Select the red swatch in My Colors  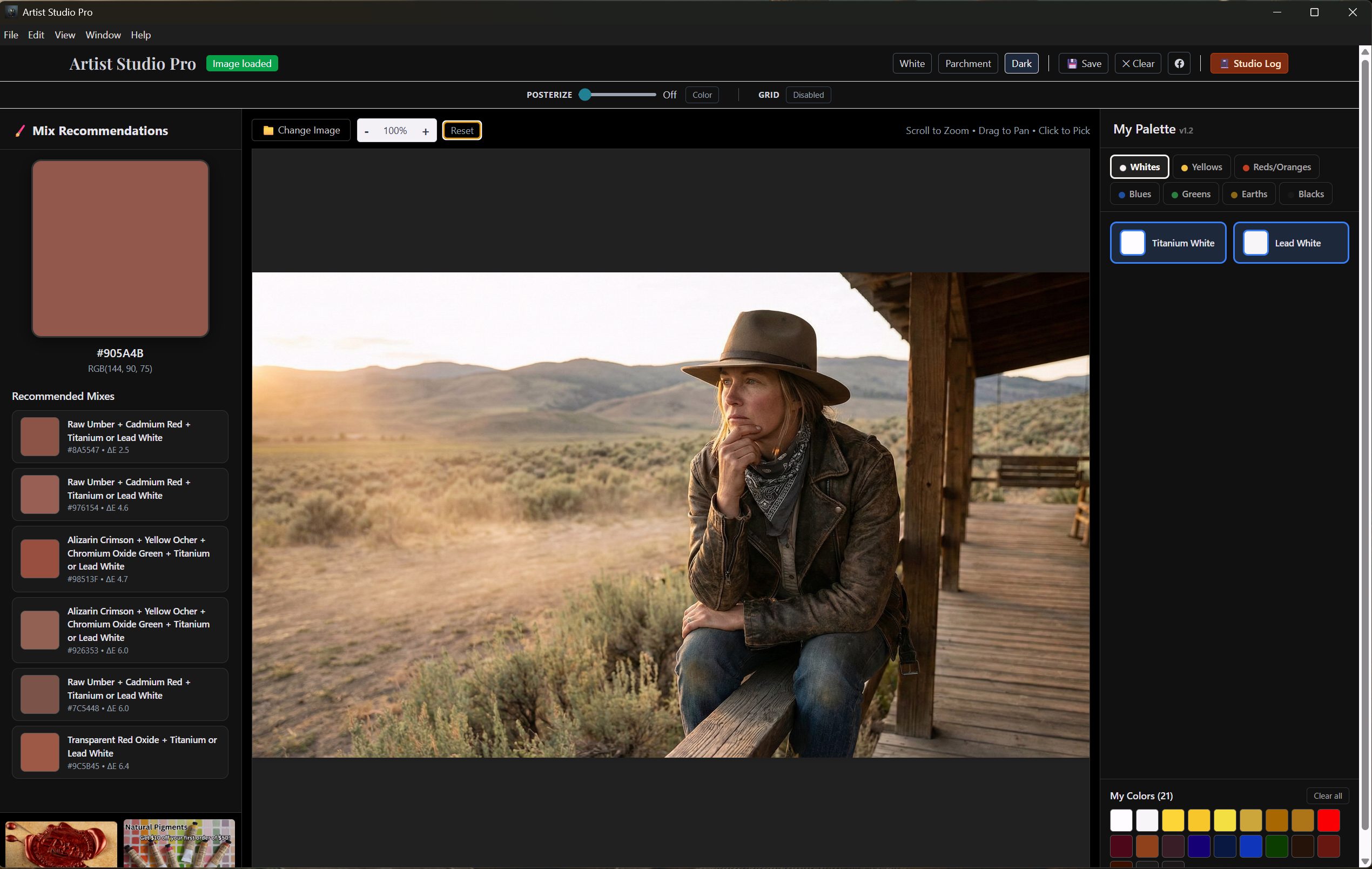pyautogui.click(x=1328, y=820)
